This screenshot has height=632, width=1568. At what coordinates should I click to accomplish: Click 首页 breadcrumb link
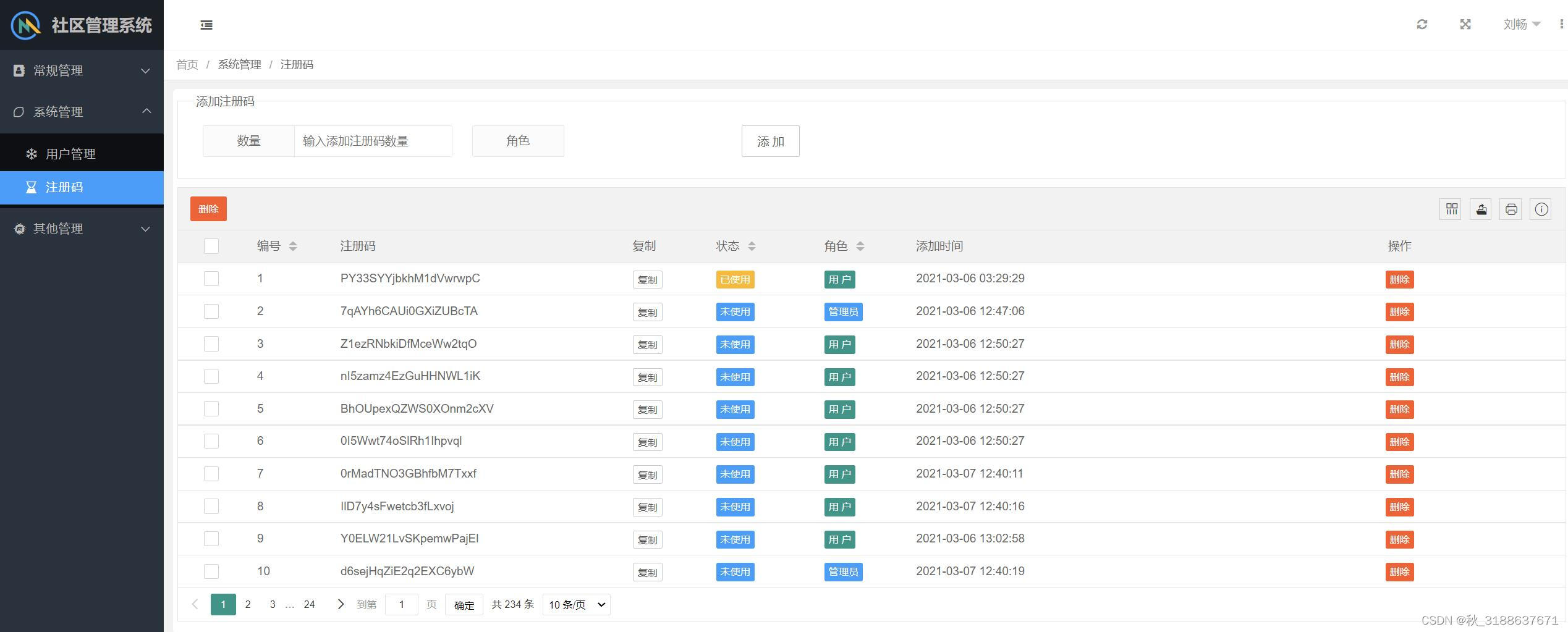coord(187,65)
